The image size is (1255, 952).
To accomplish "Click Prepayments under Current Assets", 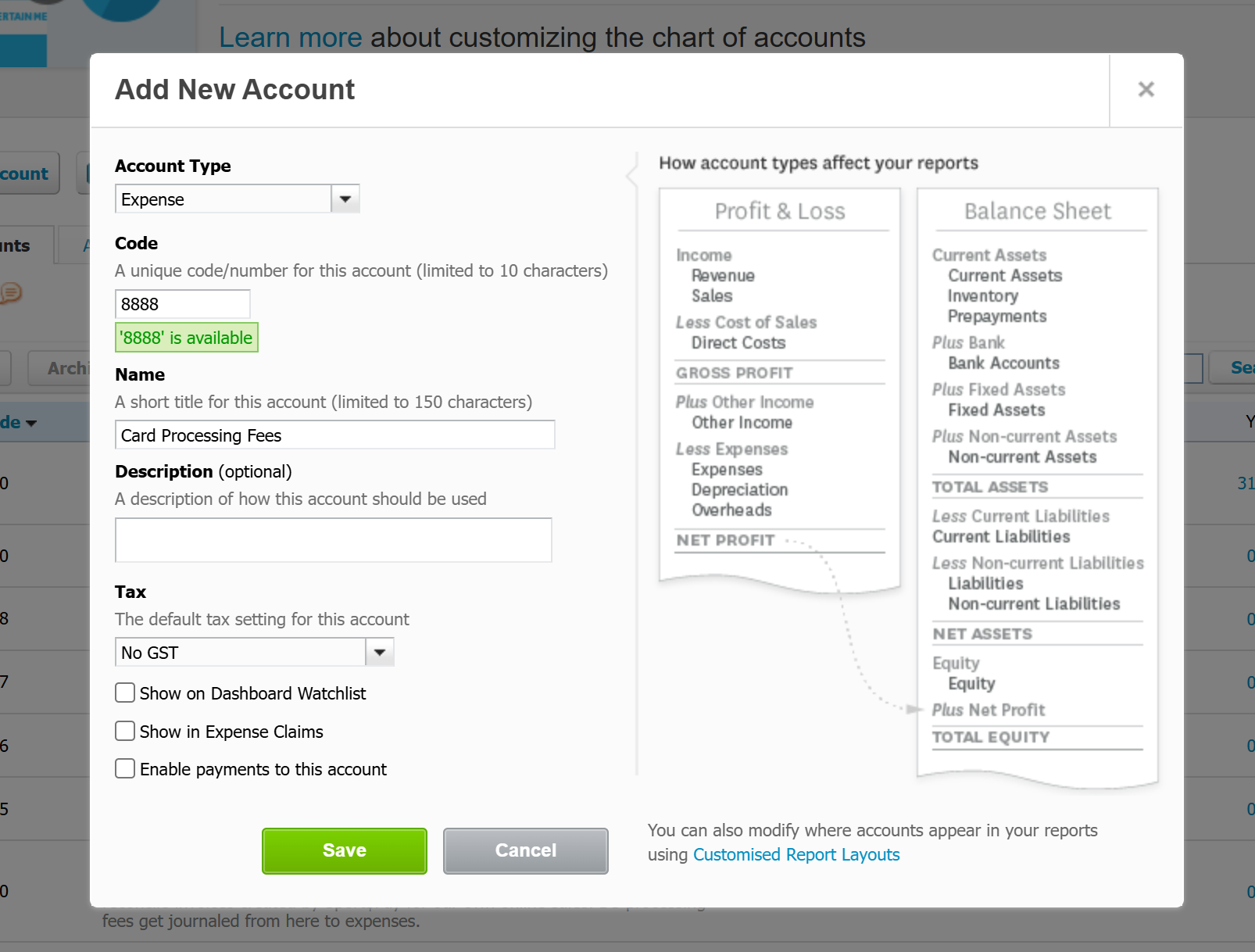I will click(x=997, y=317).
